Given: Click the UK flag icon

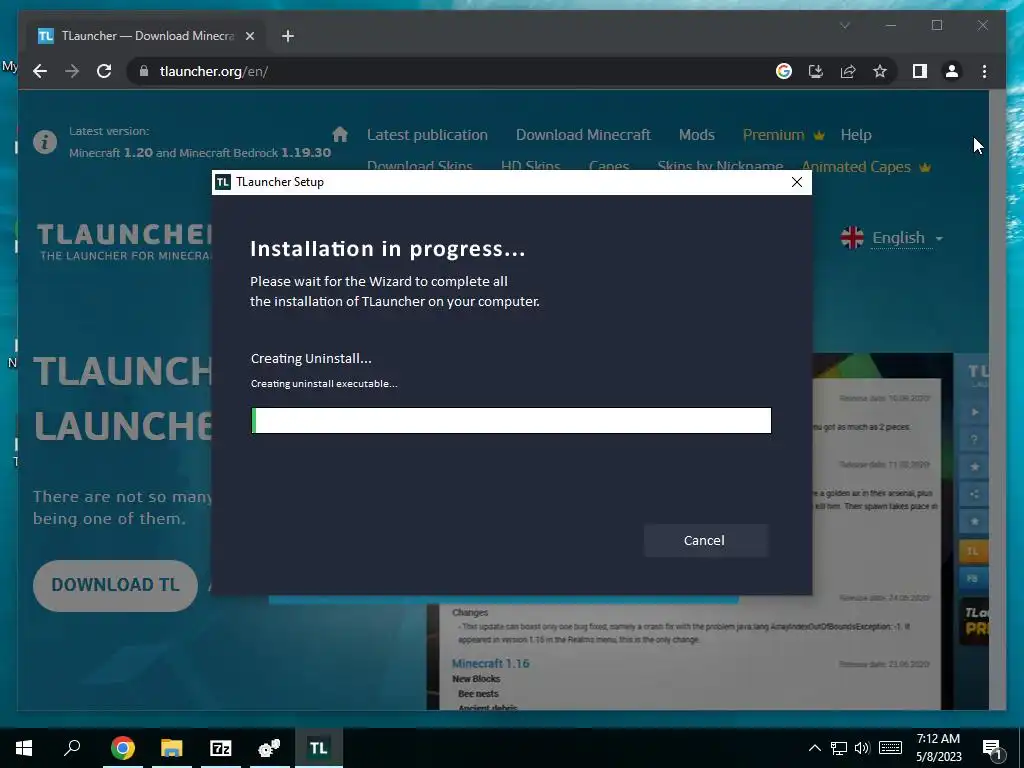Looking at the screenshot, I should click(852, 238).
